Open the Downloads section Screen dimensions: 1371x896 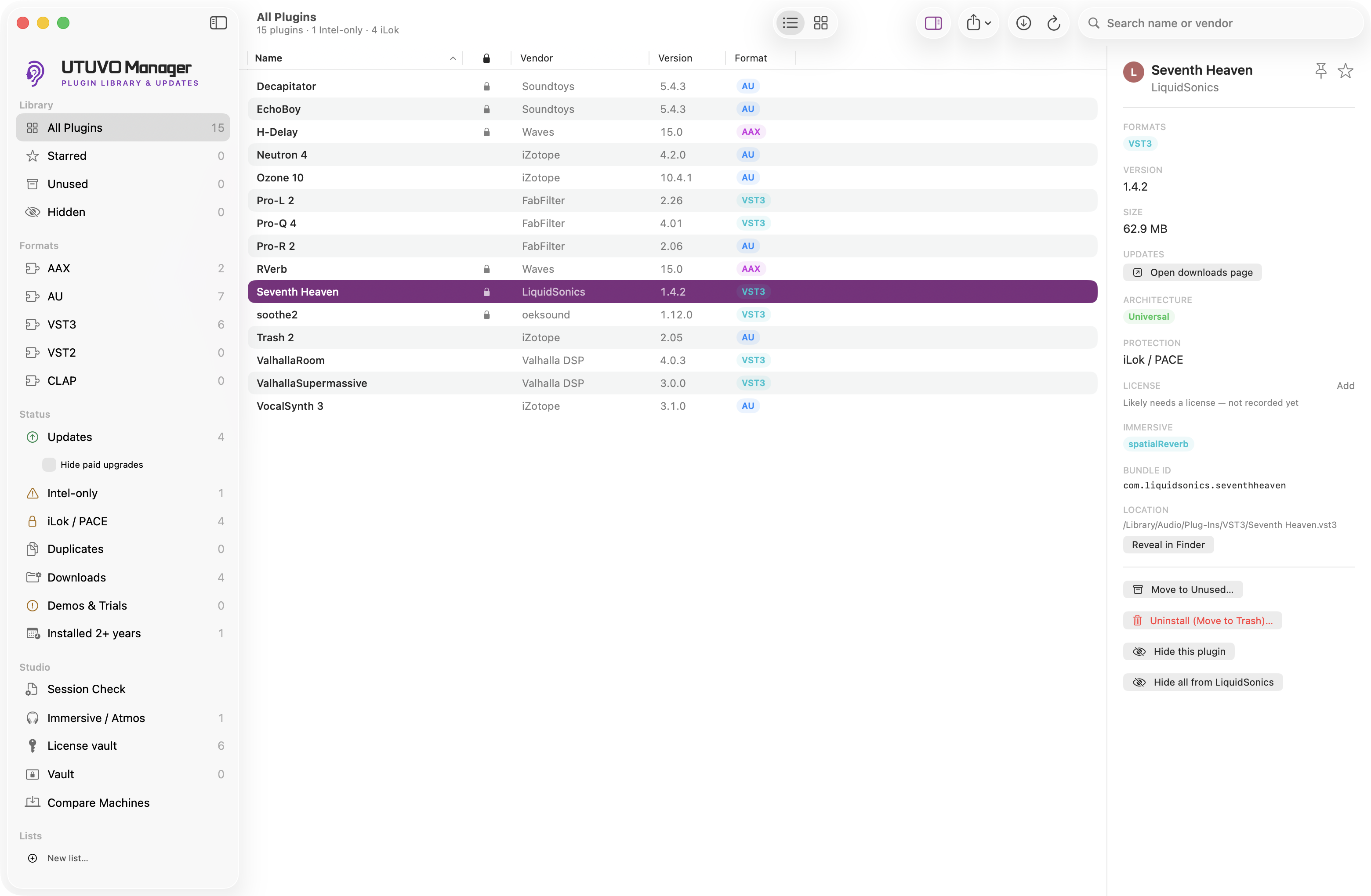click(x=123, y=578)
